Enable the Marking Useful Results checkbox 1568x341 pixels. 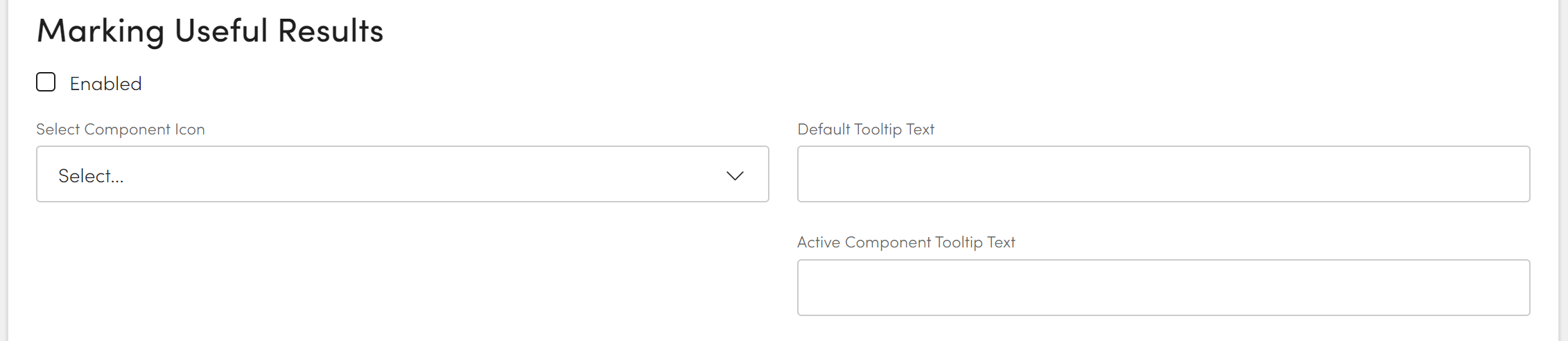pyautogui.click(x=46, y=82)
